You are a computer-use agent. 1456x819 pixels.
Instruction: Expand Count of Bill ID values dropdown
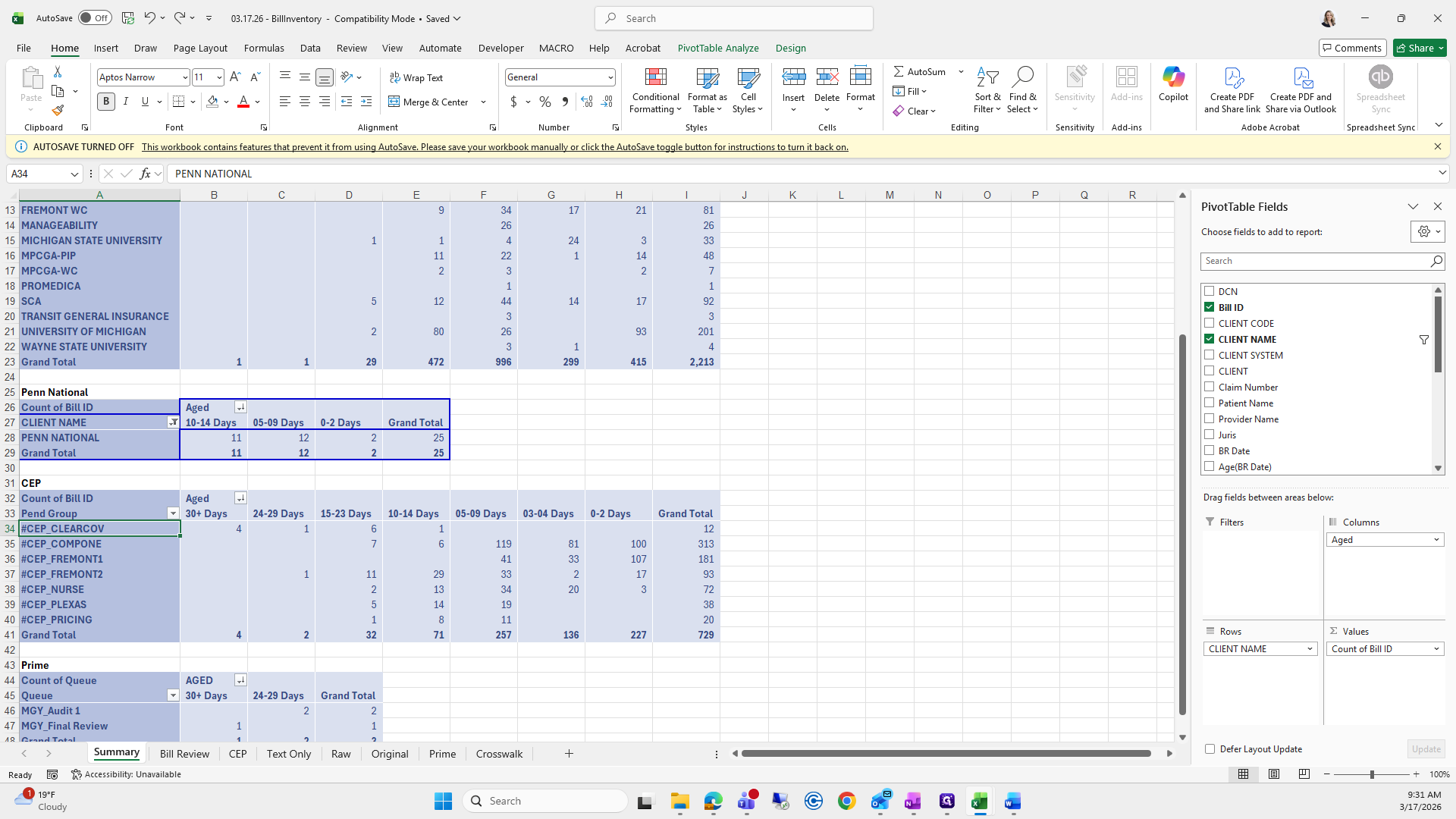1436,649
